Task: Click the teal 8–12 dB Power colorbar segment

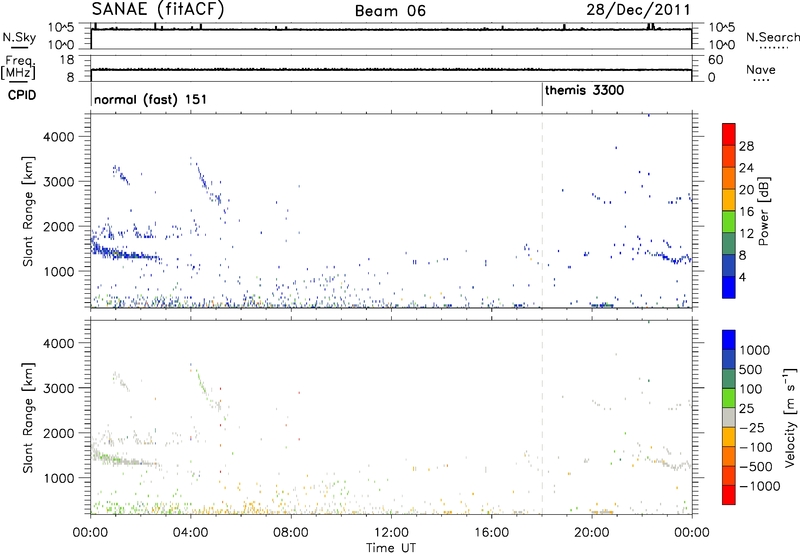Action: click(729, 244)
